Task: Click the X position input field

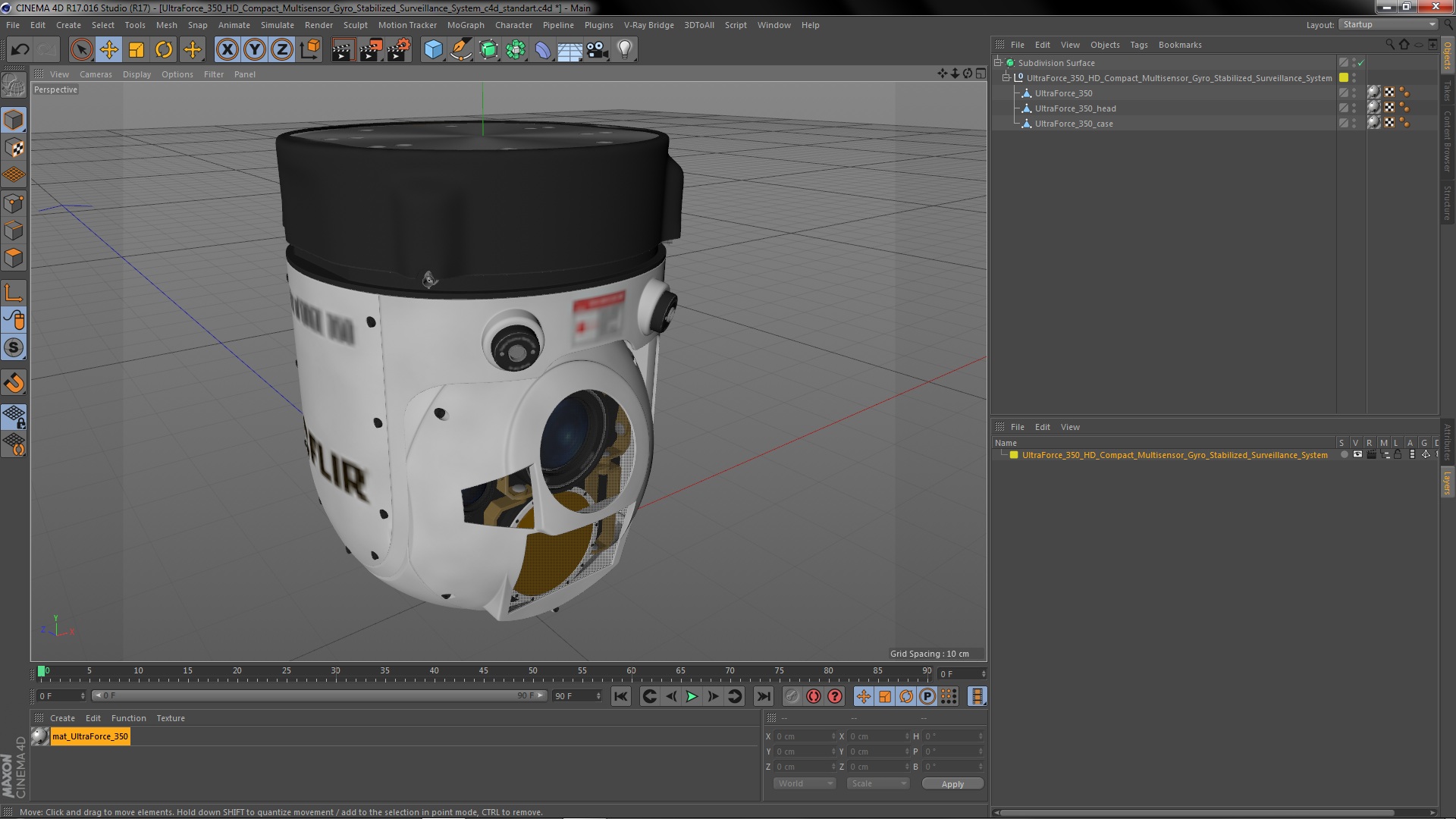Action: tap(805, 736)
